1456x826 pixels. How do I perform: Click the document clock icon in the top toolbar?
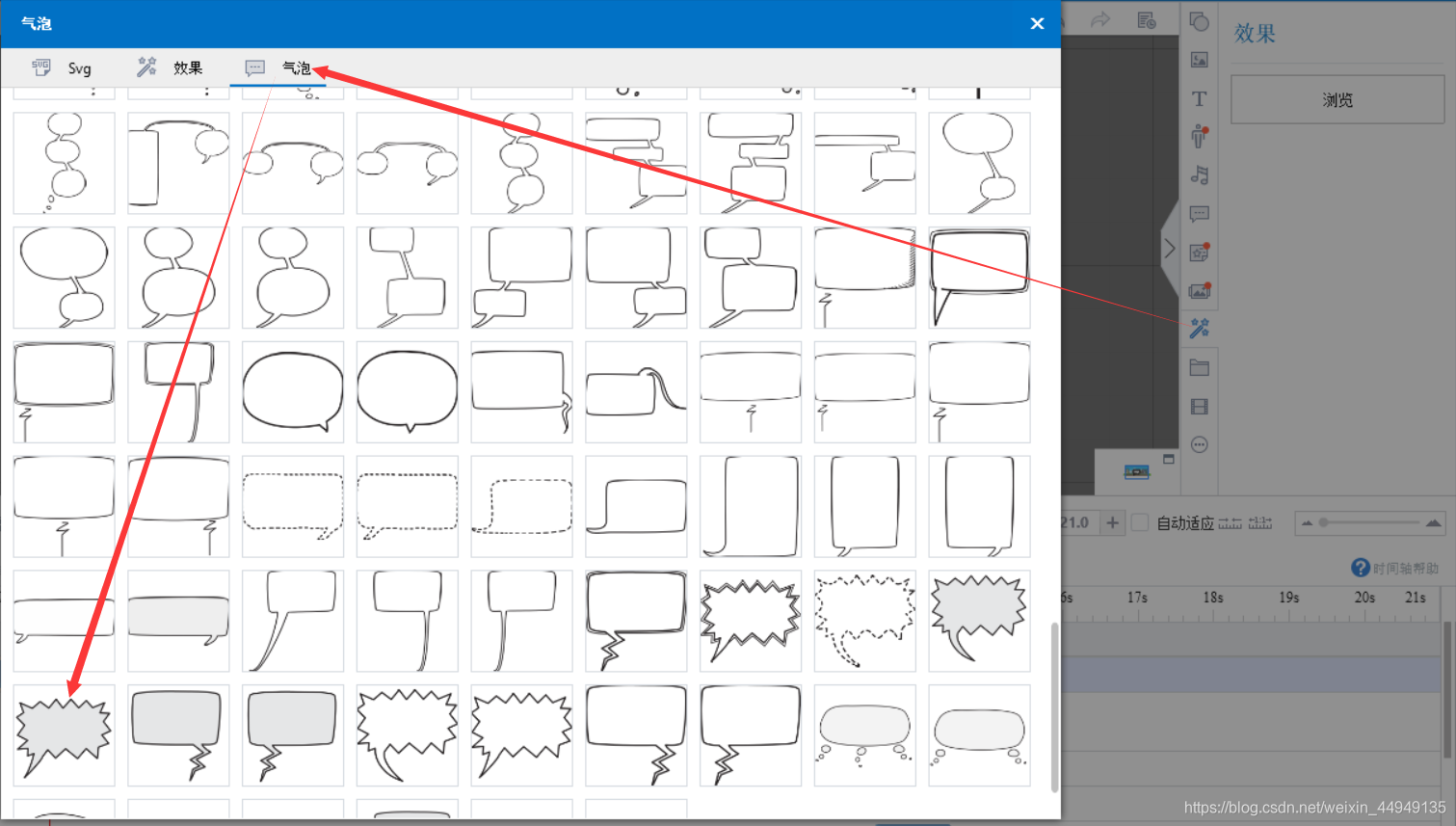pyautogui.click(x=1146, y=20)
